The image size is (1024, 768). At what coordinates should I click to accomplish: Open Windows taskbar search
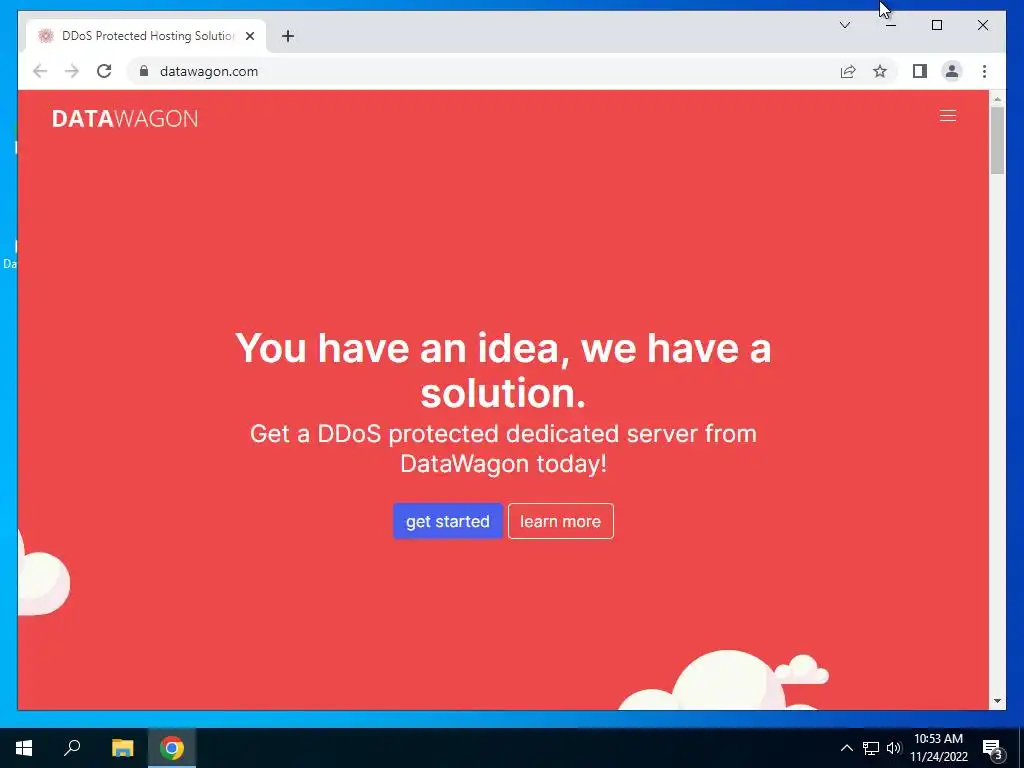tap(72, 748)
